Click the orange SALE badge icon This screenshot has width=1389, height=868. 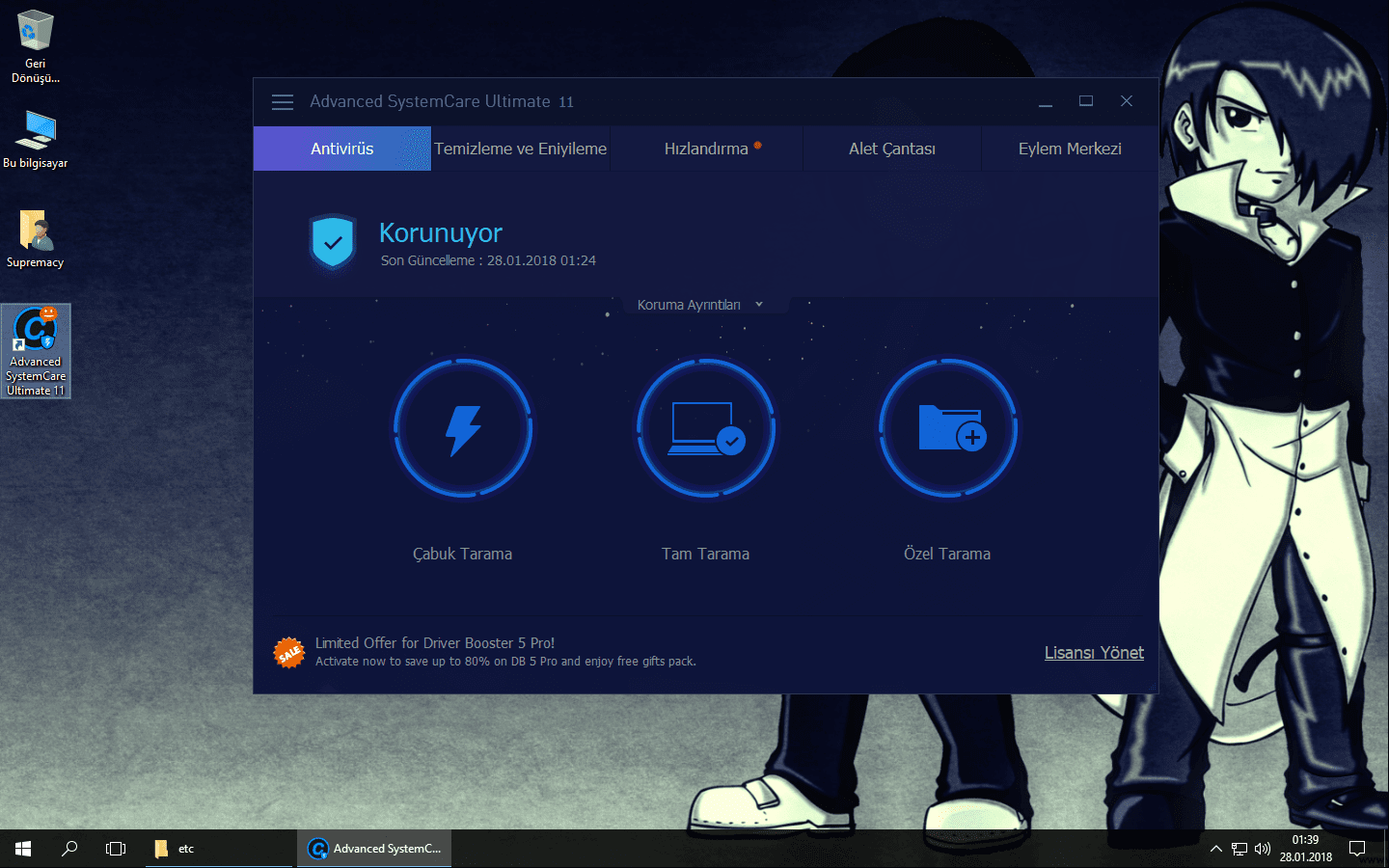click(x=288, y=653)
